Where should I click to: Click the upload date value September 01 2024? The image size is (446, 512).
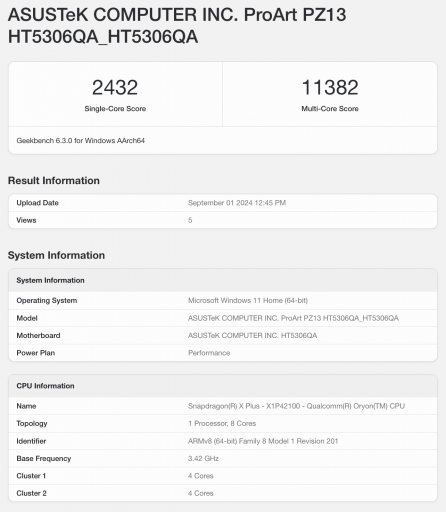(237, 203)
